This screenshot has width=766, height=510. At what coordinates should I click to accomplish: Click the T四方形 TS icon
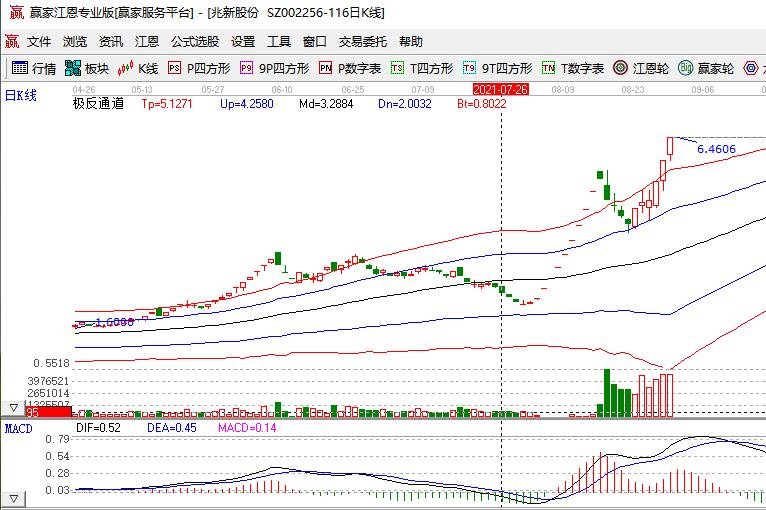point(397,68)
